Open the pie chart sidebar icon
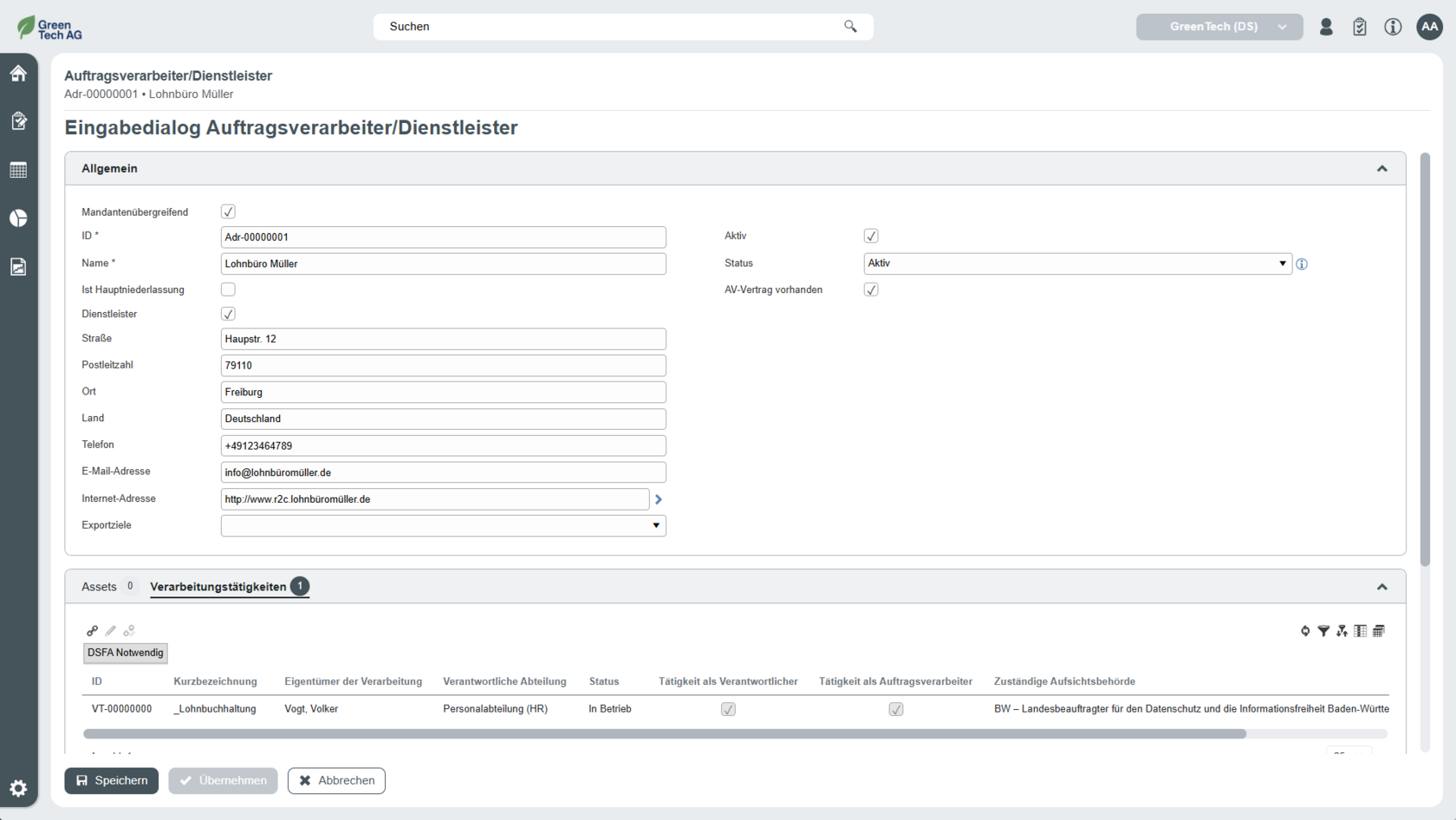 [x=18, y=218]
